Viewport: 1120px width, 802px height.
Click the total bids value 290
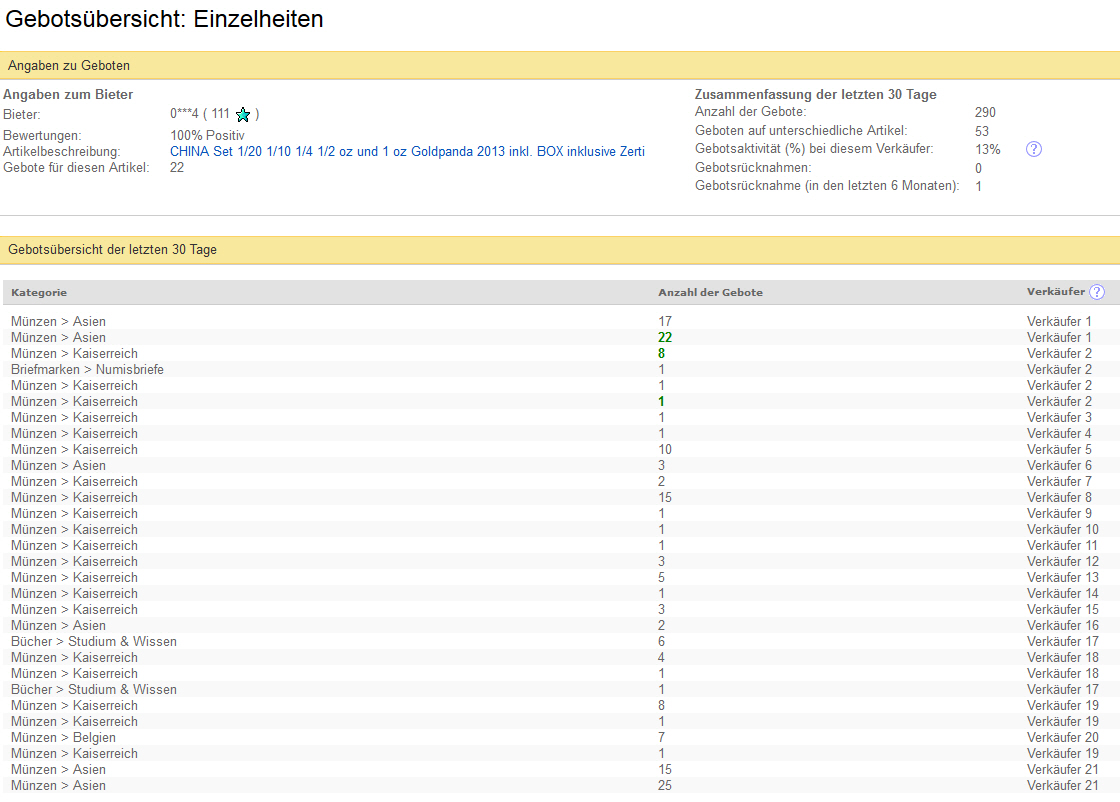click(x=985, y=112)
